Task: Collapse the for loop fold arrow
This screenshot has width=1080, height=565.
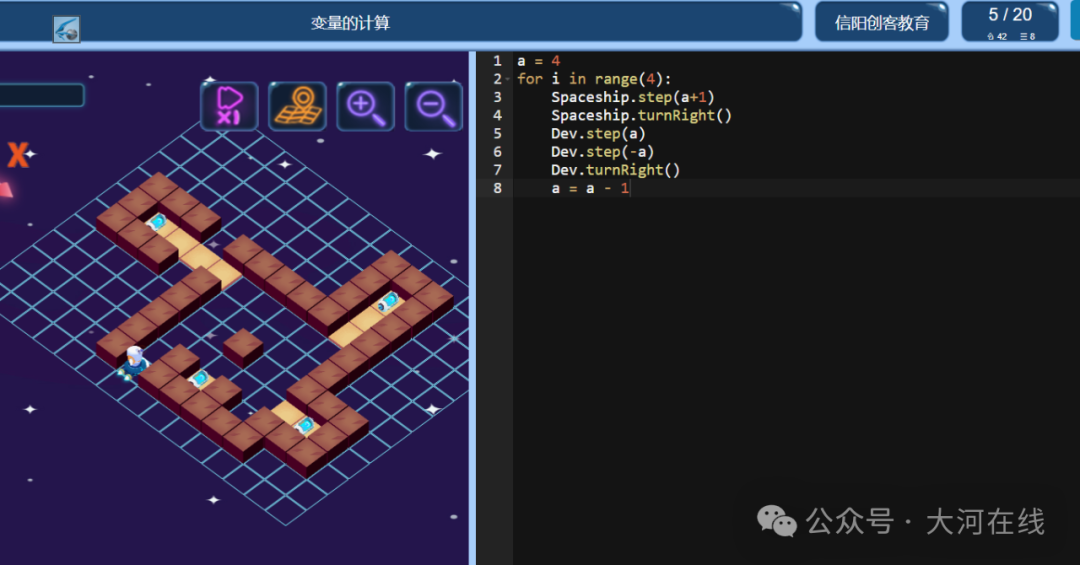Action: coord(508,79)
